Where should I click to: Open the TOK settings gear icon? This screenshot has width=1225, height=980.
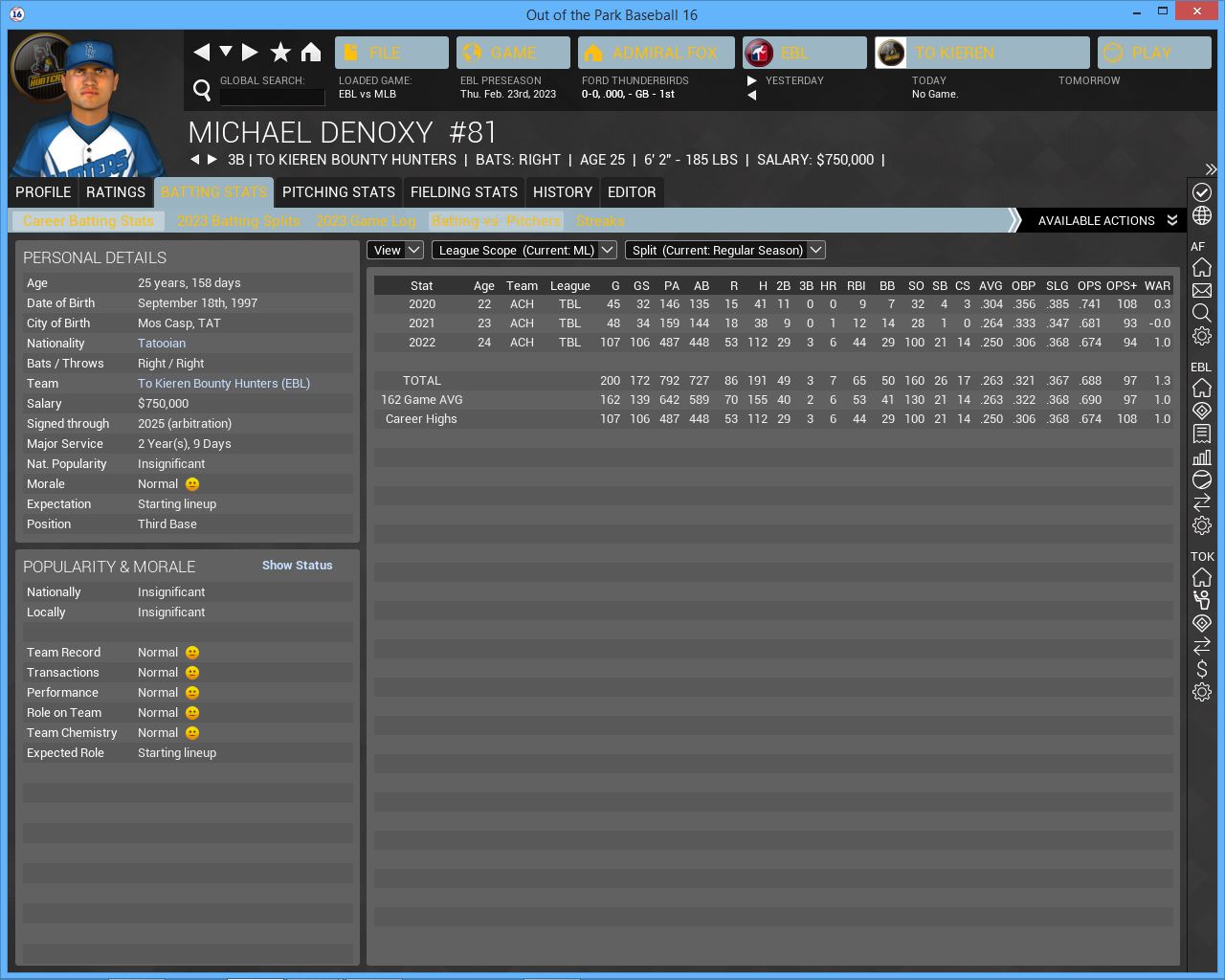tap(1202, 692)
